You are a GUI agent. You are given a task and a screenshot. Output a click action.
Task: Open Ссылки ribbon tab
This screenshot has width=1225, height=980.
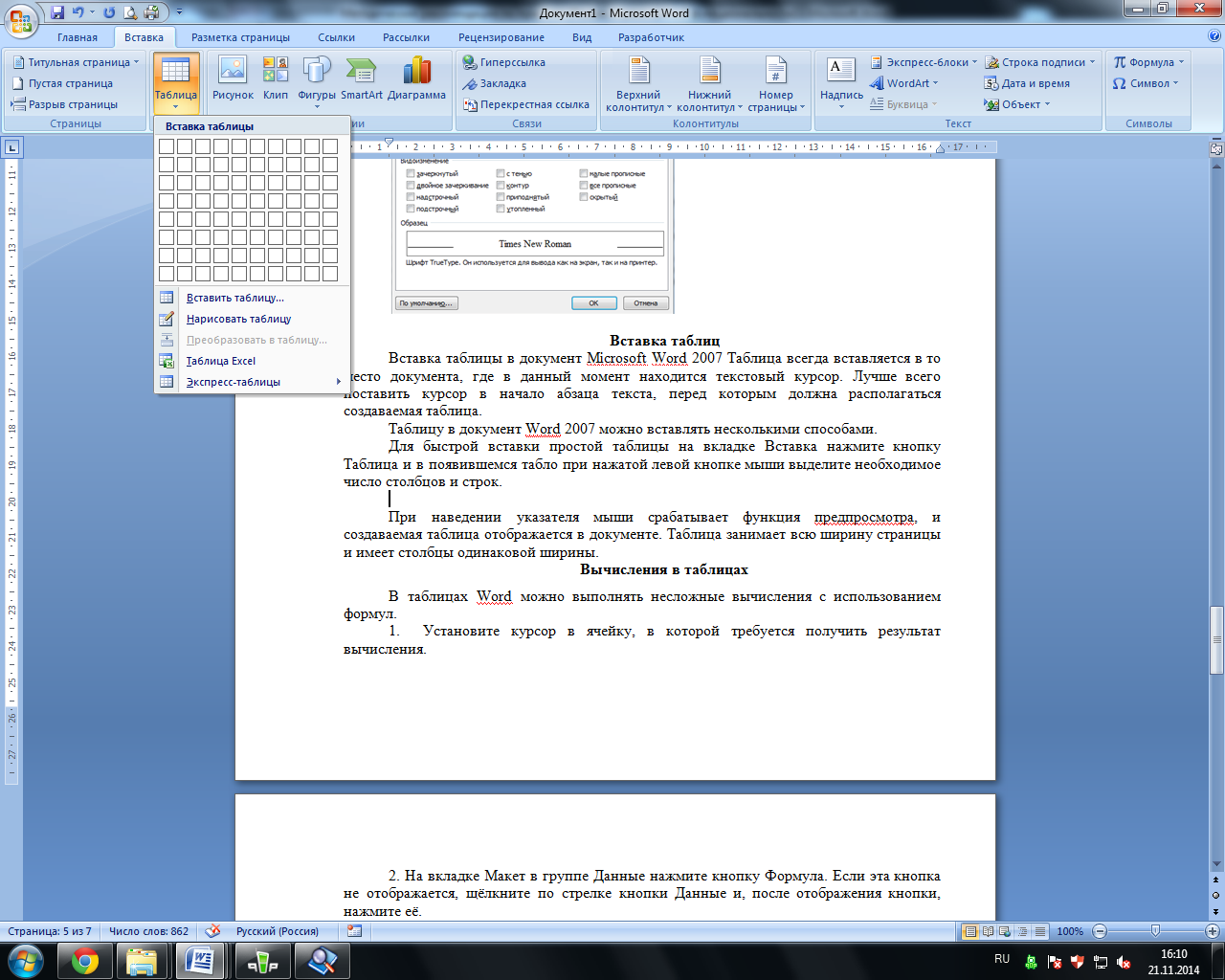coord(337,37)
